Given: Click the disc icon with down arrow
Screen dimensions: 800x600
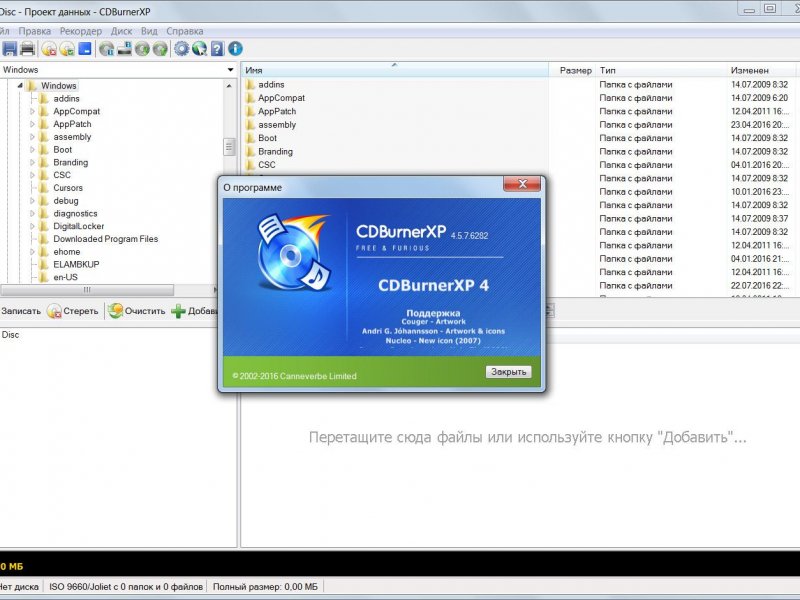Looking at the screenshot, I should 142,49.
